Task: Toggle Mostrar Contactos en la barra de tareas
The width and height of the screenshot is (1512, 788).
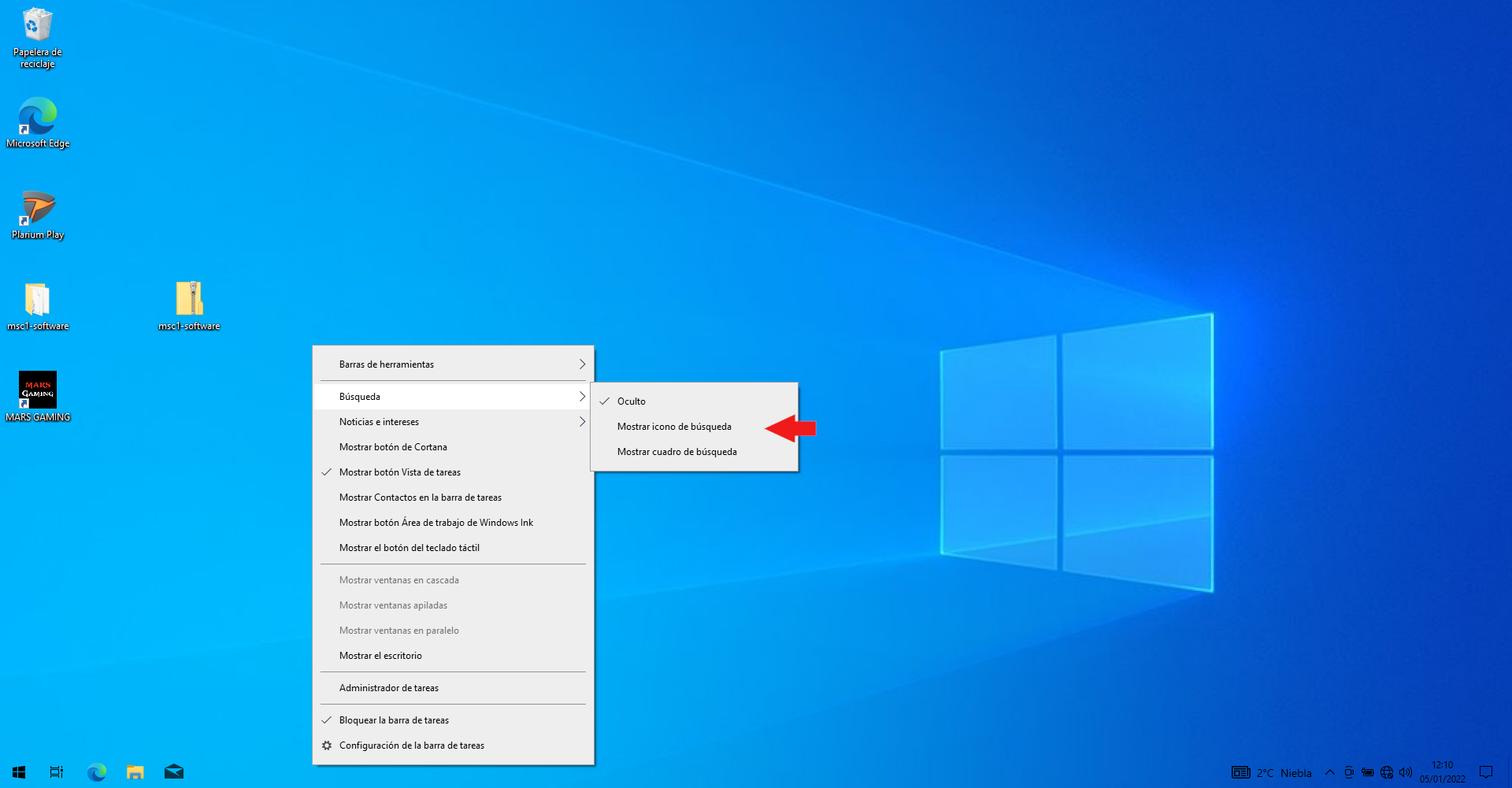Action: click(453, 498)
